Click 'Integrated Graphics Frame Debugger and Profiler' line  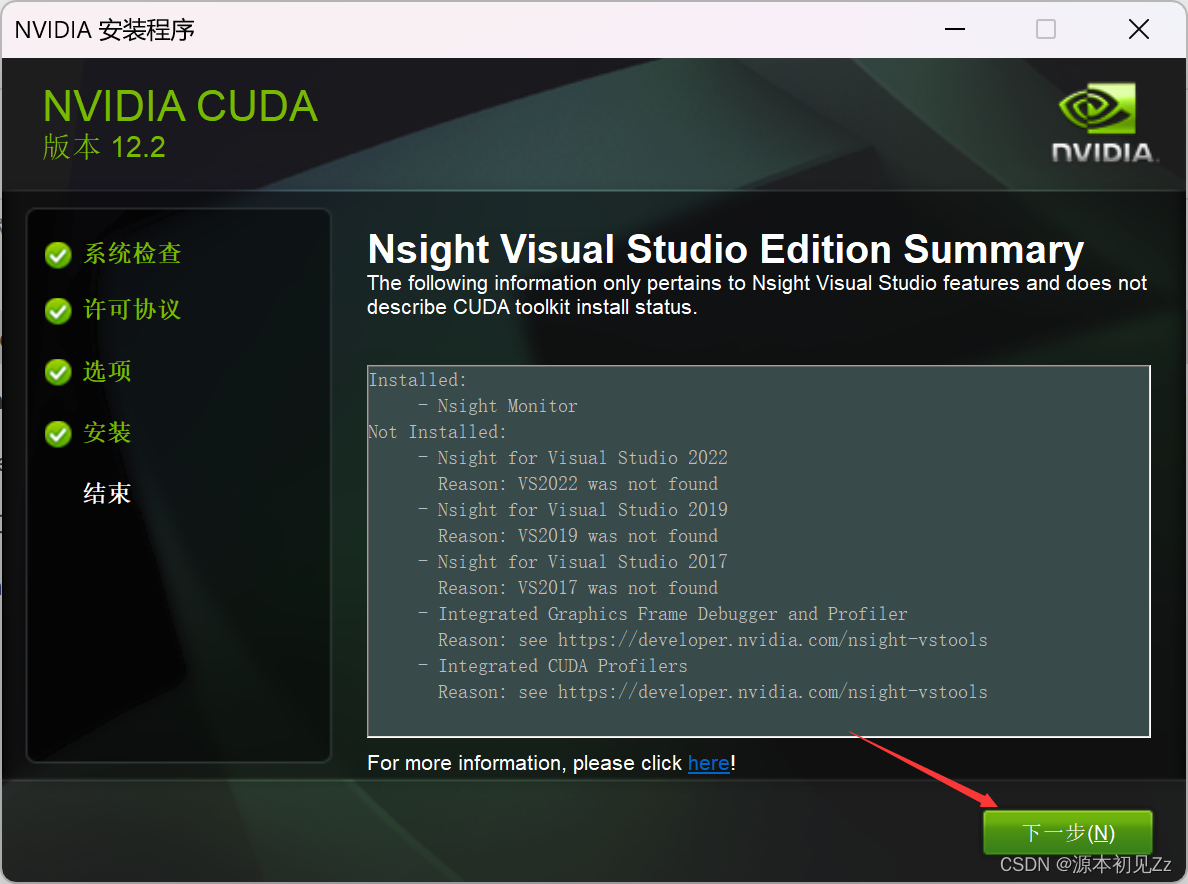(x=672, y=614)
